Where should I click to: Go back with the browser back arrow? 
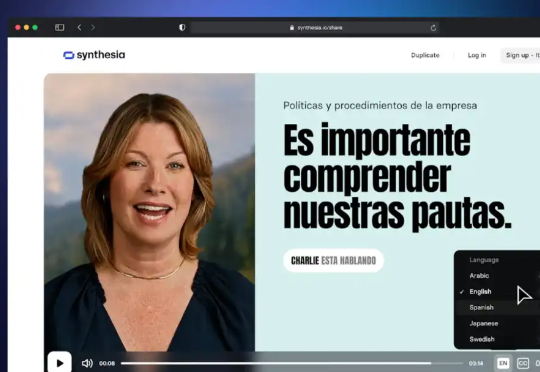click(80, 28)
